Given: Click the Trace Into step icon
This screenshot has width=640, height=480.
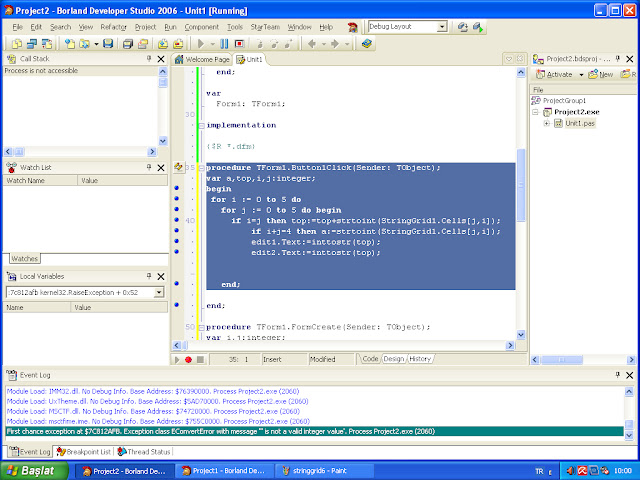Looking at the screenshot, I should click(260, 44).
